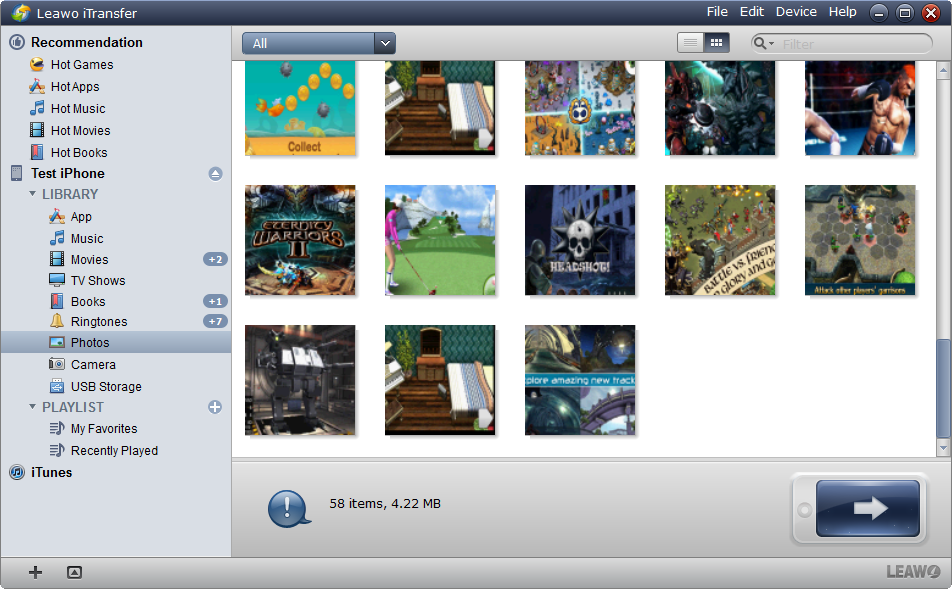Click the +1 badge beside Books
The height and width of the screenshot is (589, 952).
pyautogui.click(x=215, y=302)
